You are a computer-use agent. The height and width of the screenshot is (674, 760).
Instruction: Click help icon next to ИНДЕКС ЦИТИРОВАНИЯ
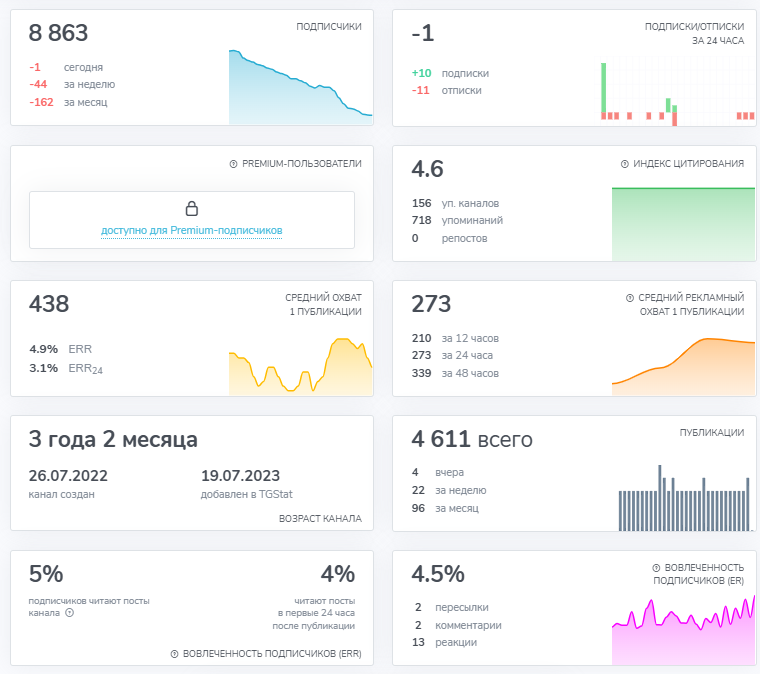point(625,164)
